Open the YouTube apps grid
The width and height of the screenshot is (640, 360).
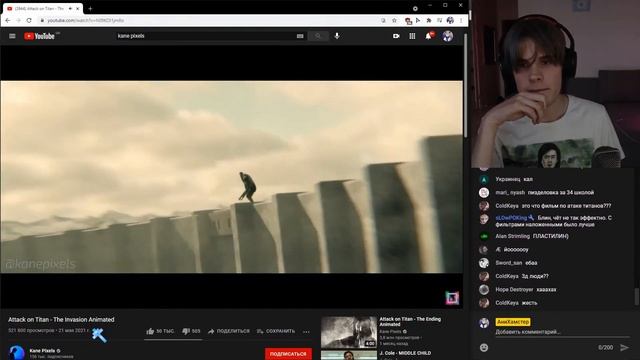(412, 36)
